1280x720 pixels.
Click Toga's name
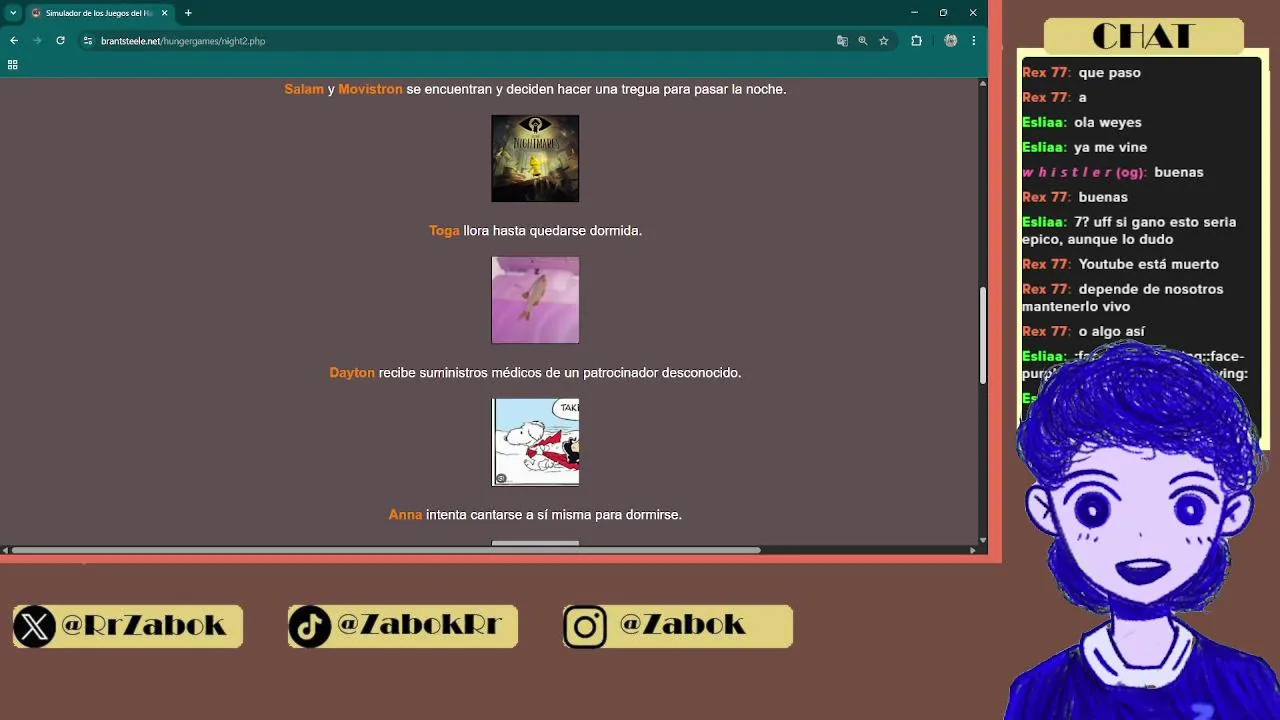click(444, 231)
